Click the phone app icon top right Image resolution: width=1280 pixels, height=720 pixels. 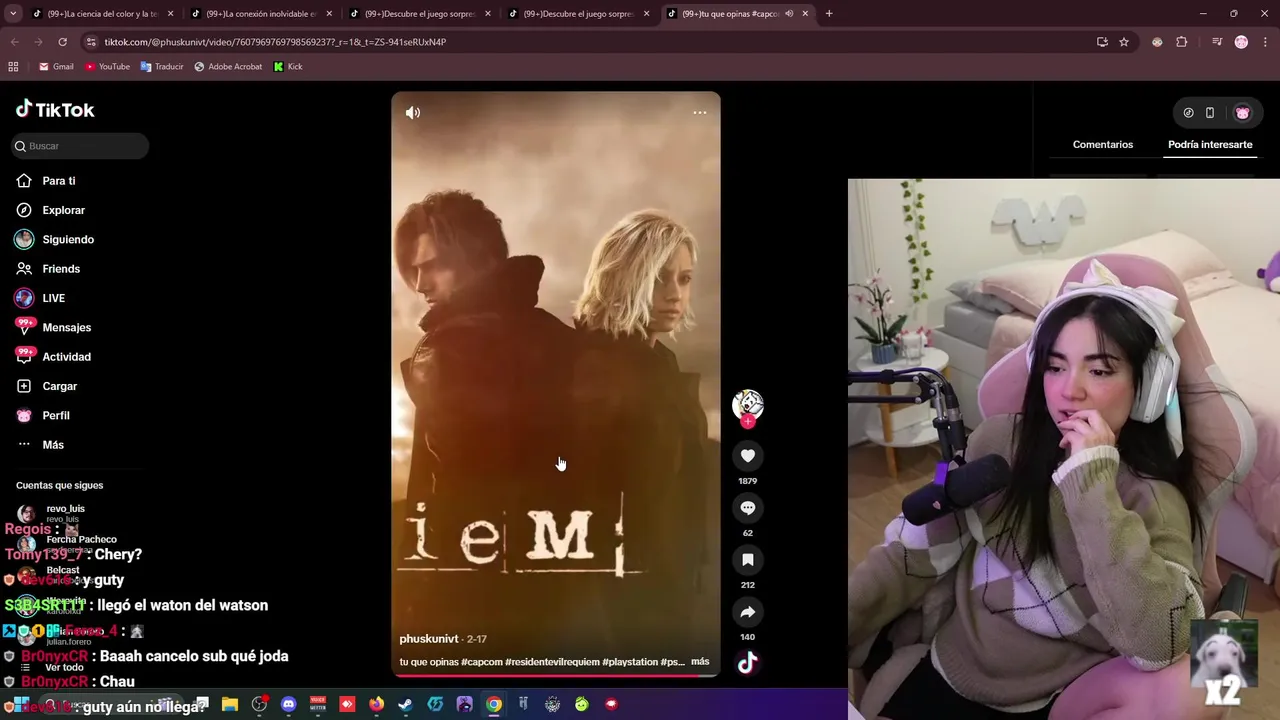pos(1210,113)
